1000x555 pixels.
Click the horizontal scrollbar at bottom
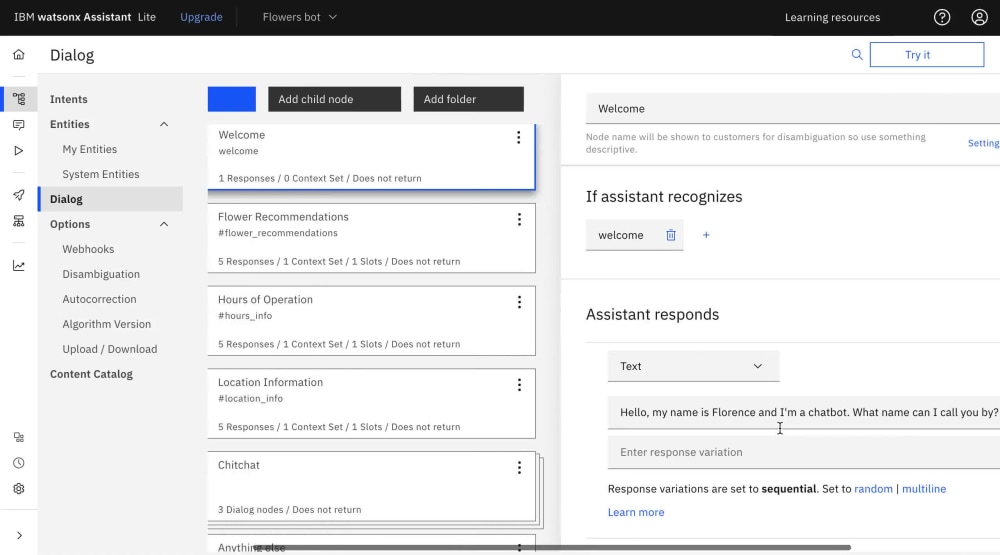point(552,547)
